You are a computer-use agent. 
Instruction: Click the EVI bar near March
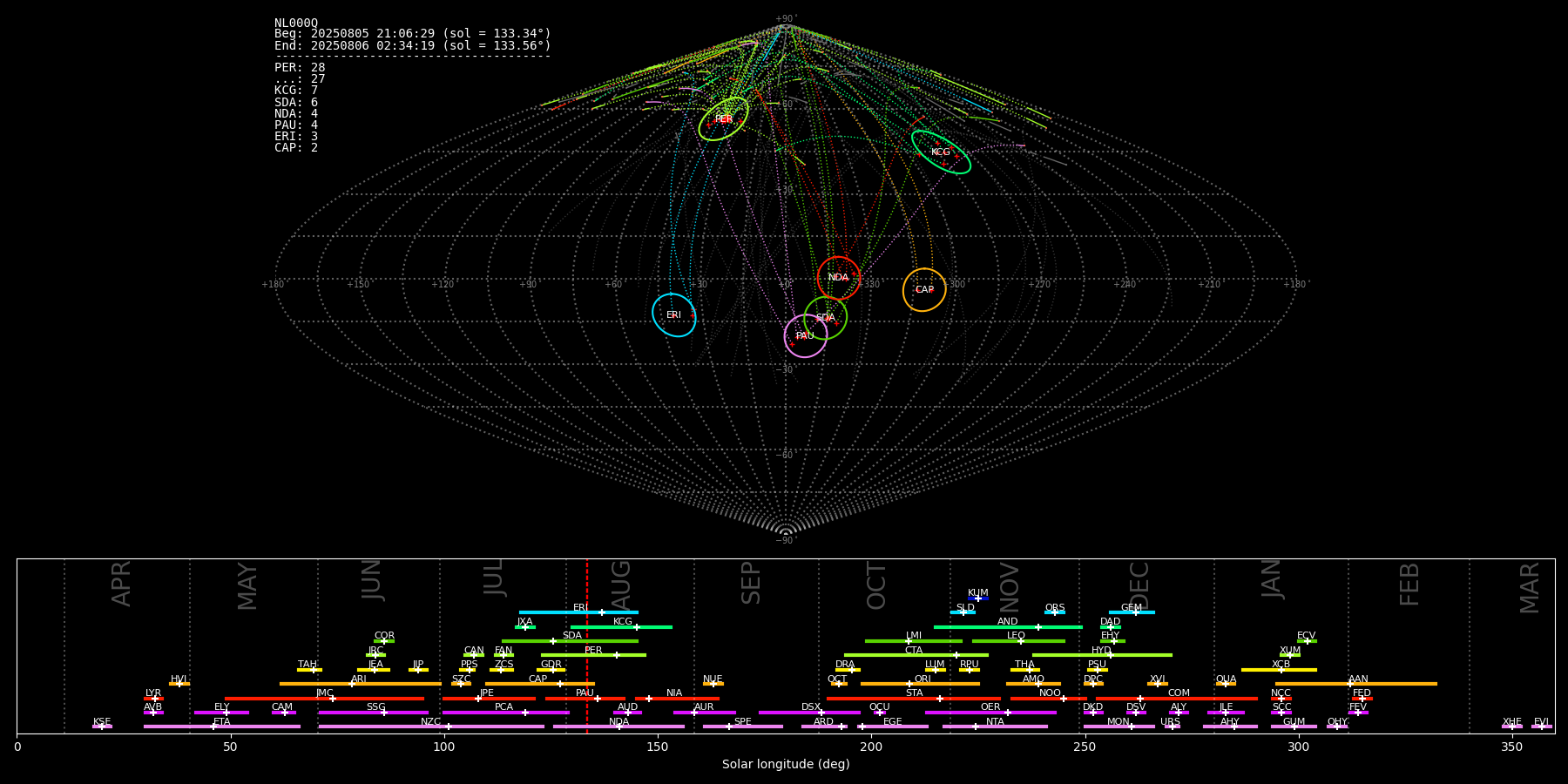1542,727
